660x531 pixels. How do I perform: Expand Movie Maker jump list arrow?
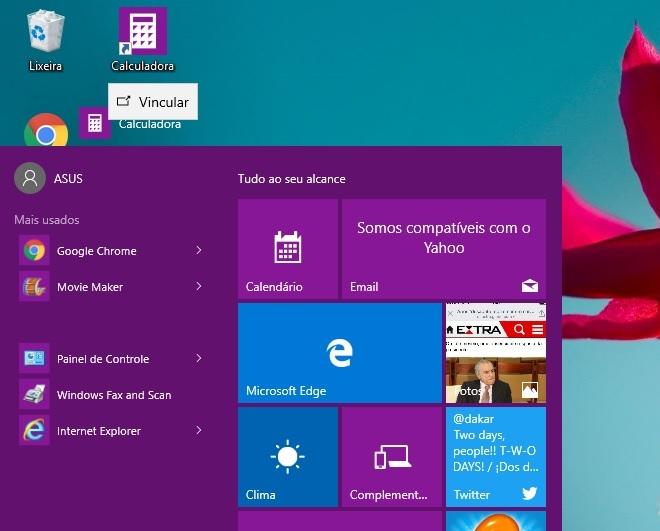click(199, 287)
